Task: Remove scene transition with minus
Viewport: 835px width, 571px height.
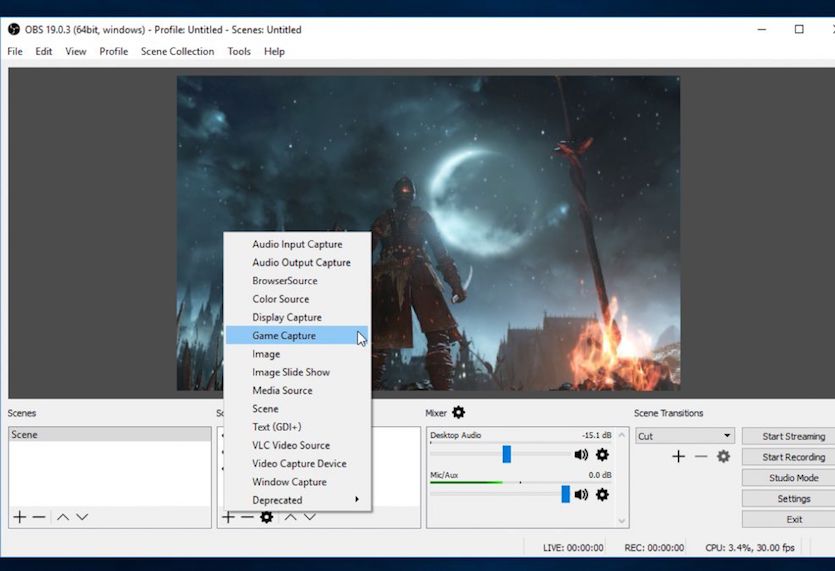Action: tap(701, 456)
